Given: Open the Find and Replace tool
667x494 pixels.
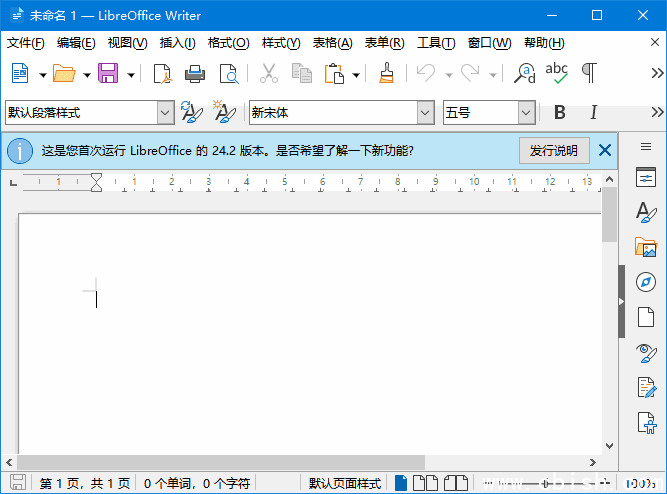Looking at the screenshot, I should click(x=524, y=73).
